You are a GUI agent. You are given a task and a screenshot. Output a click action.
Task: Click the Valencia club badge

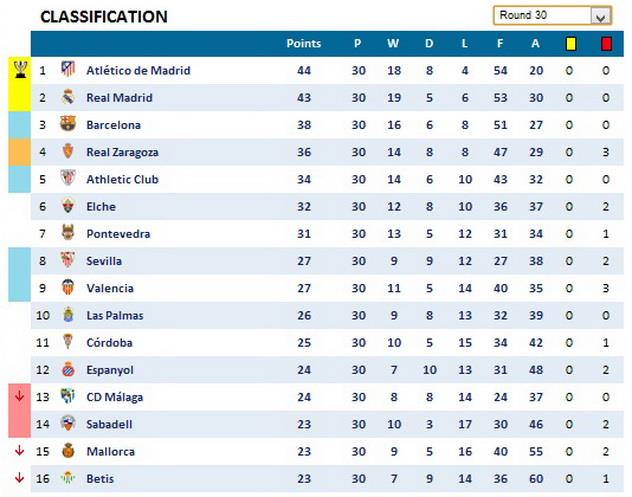click(68, 288)
